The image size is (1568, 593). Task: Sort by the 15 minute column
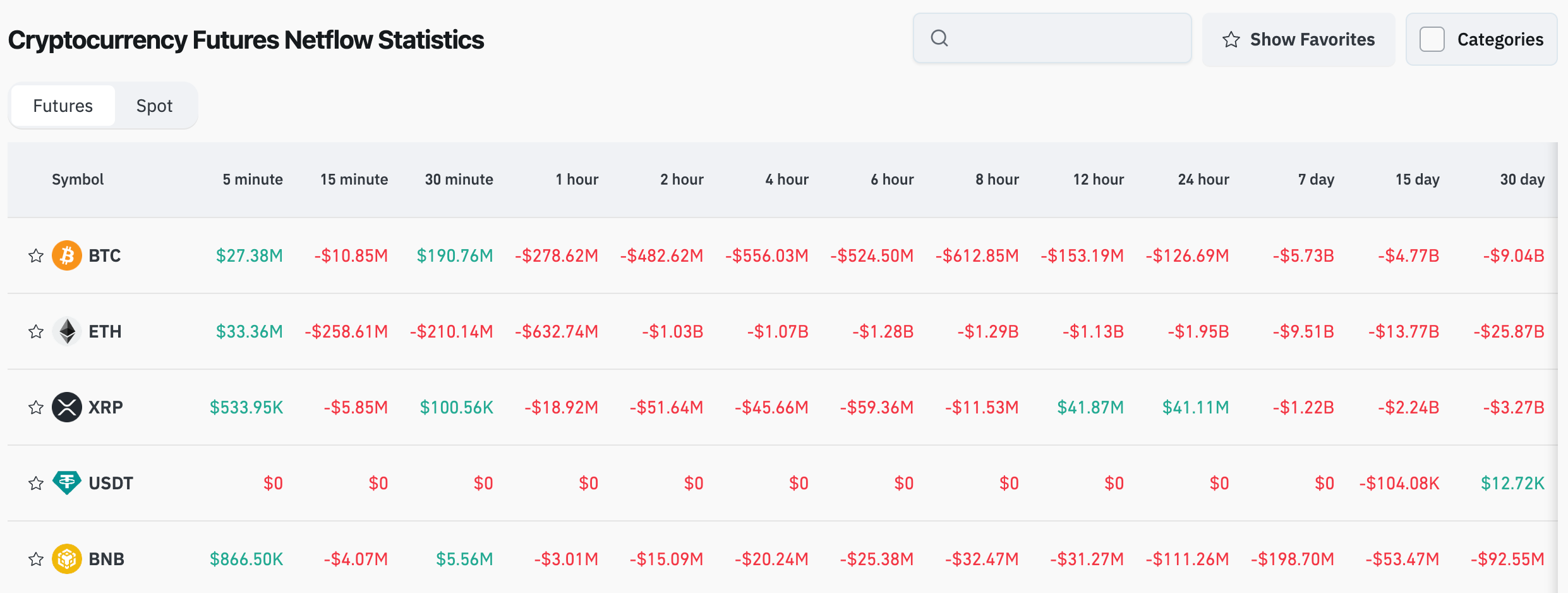click(x=354, y=180)
